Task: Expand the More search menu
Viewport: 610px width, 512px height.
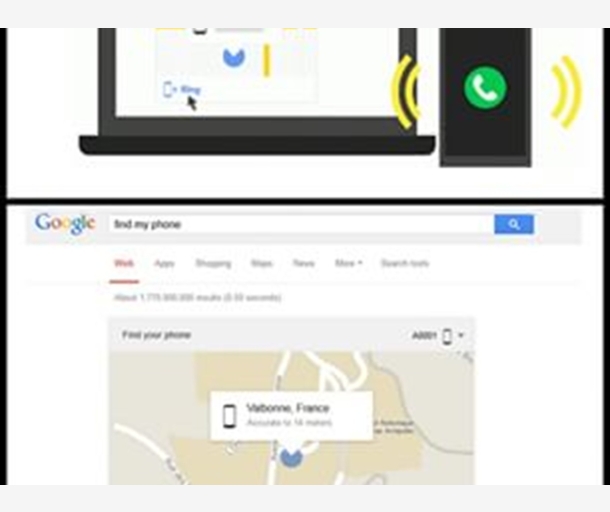Action: coord(349,263)
